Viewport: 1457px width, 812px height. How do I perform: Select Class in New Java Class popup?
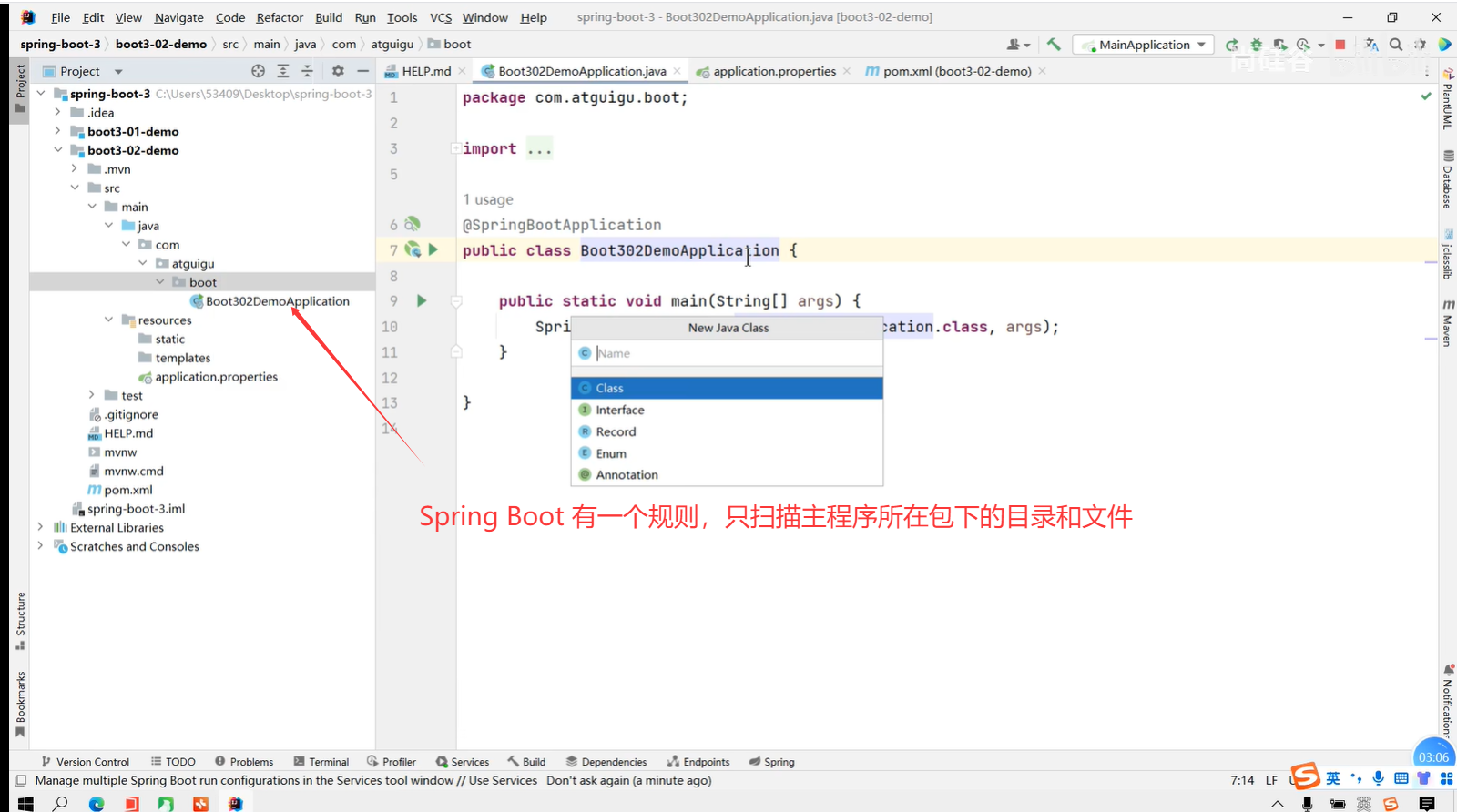point(727,388)
